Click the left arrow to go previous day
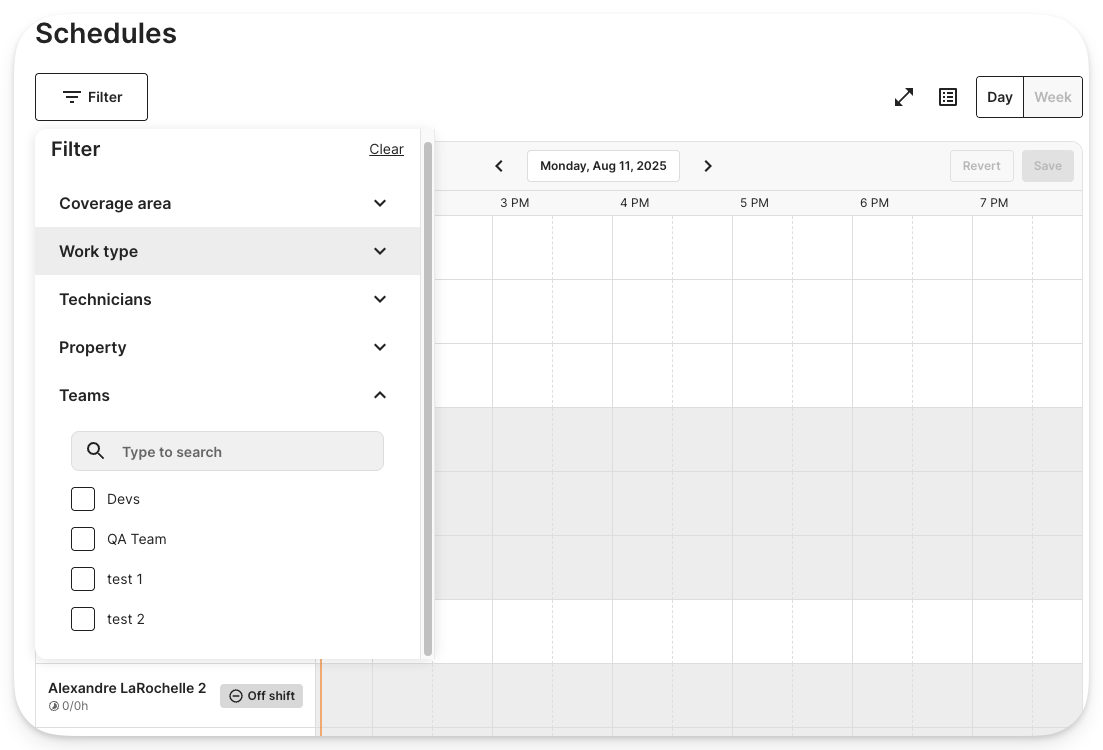This screenshot has width=1103, height=750. click(x=499, y=165)
